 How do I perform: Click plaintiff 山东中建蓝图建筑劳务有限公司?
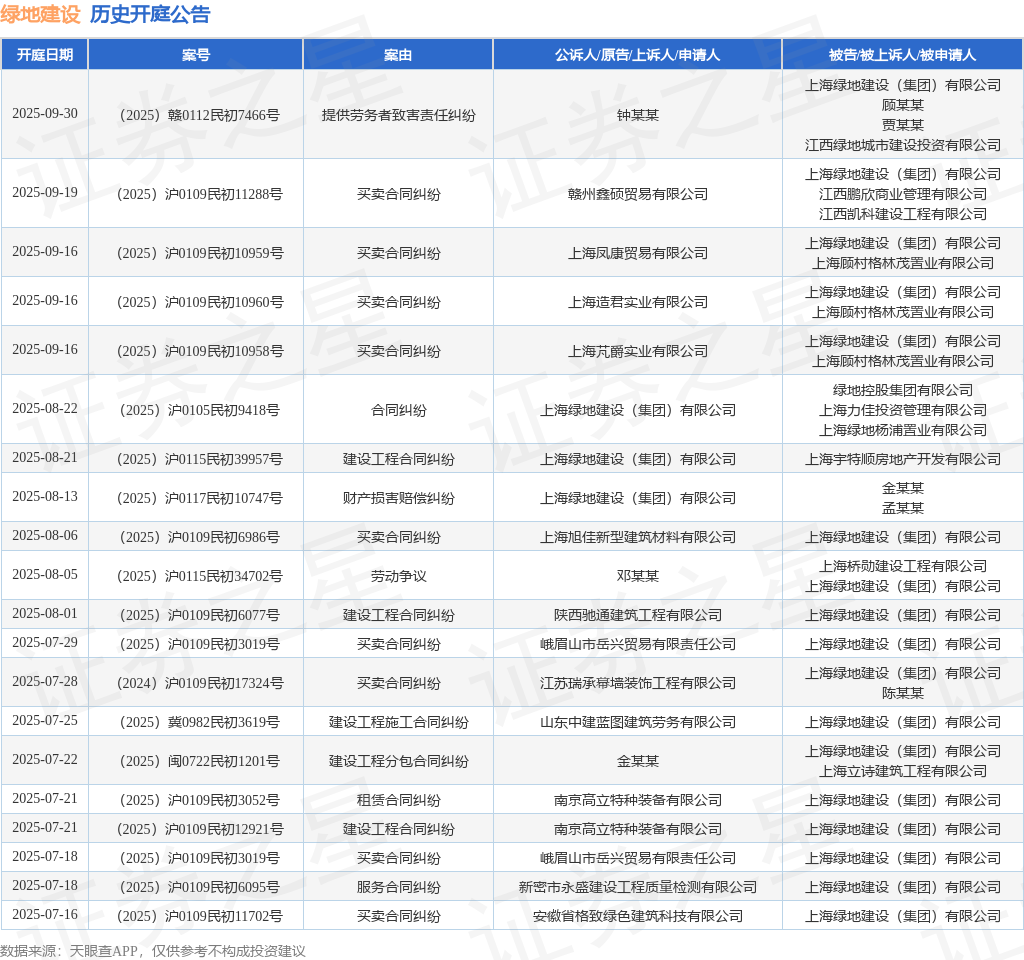coord(637,722)
